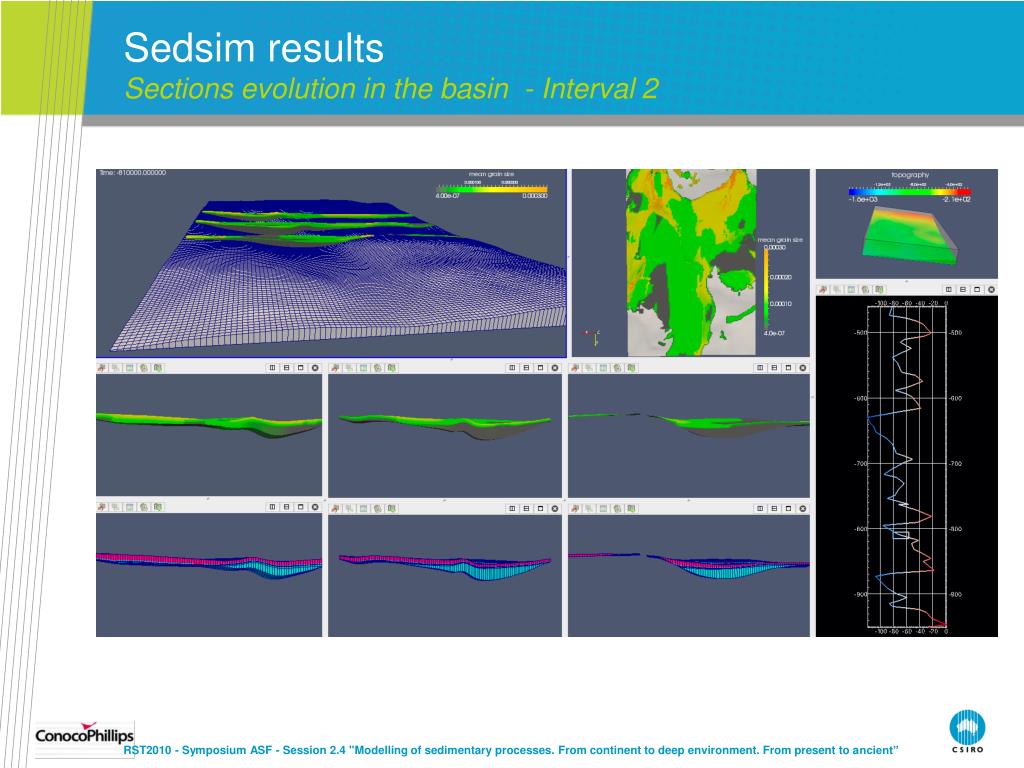Click the 'Time: -810000.000000' annotation
This screenshot has height=768, width=1024.
point(133,173)
